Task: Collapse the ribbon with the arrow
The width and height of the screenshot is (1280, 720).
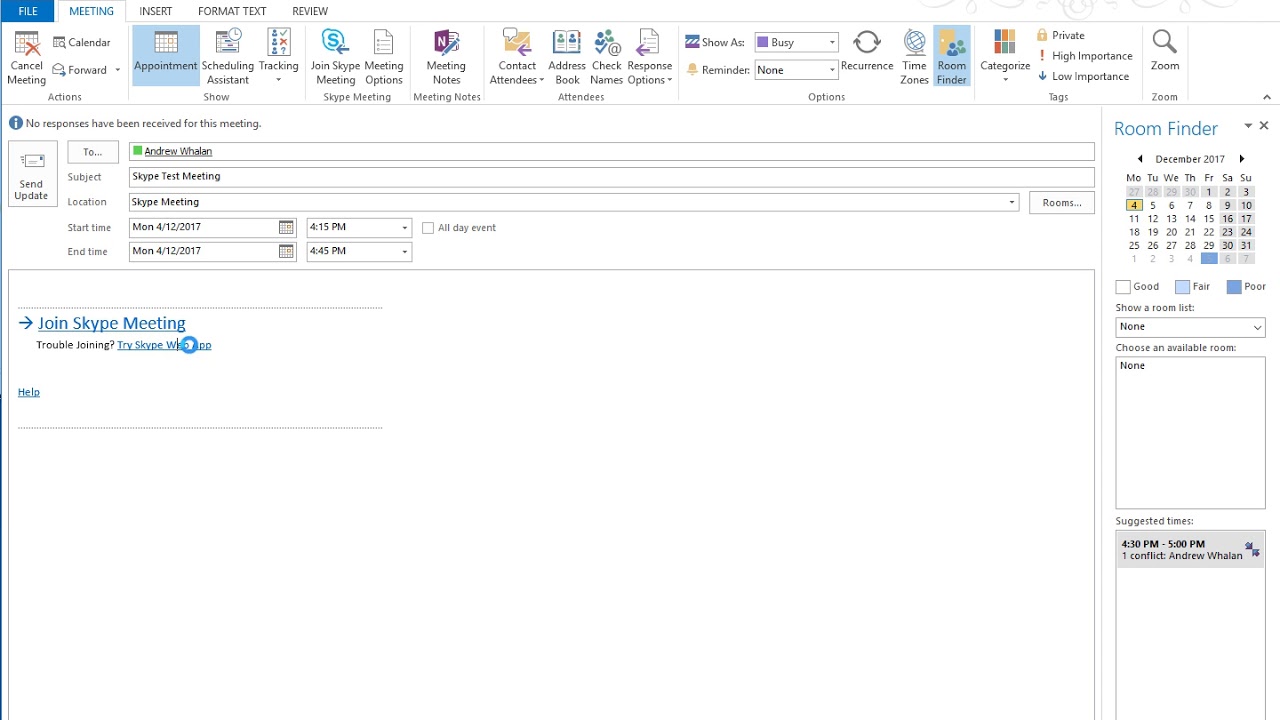Action: click(x=1267, y=97)
